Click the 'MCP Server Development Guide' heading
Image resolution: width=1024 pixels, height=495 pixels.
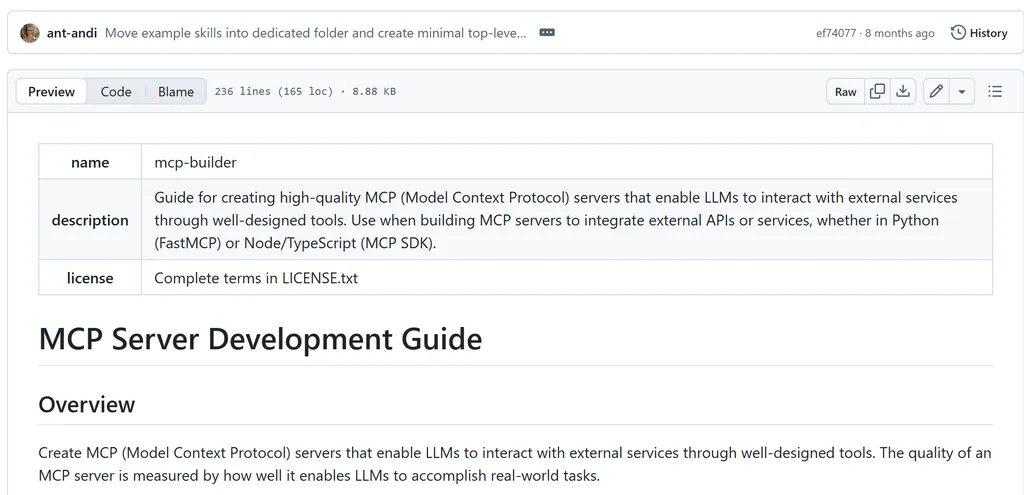(260, 339)
